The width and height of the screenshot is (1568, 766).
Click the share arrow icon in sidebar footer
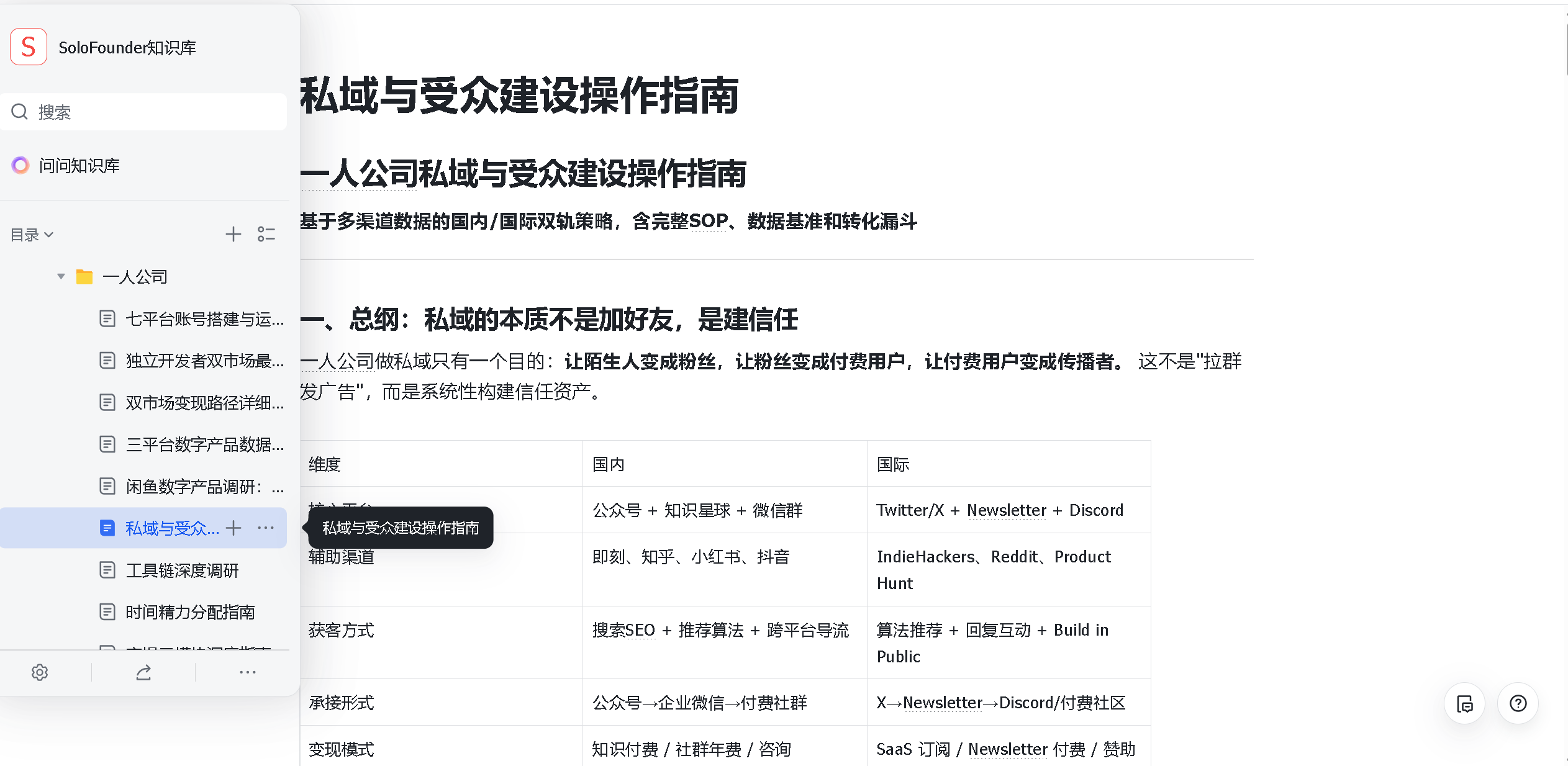[143, 672]
